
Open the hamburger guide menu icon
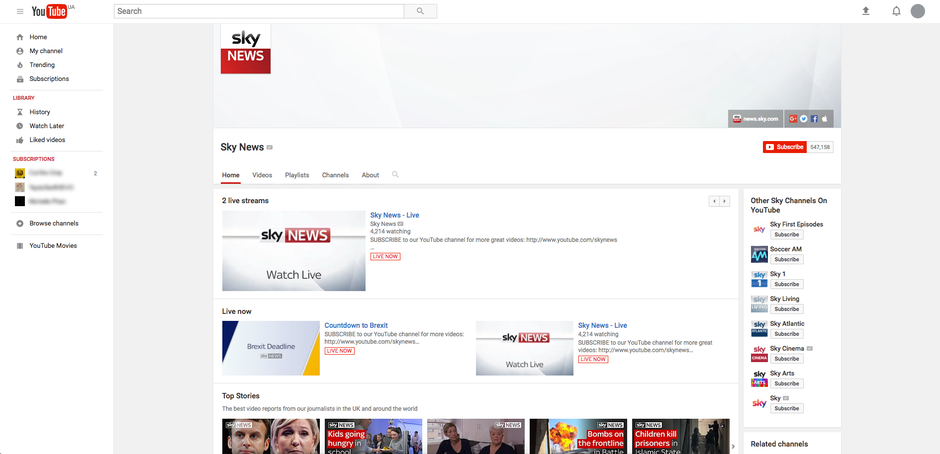pyautogui.click(x=20, y=11)
